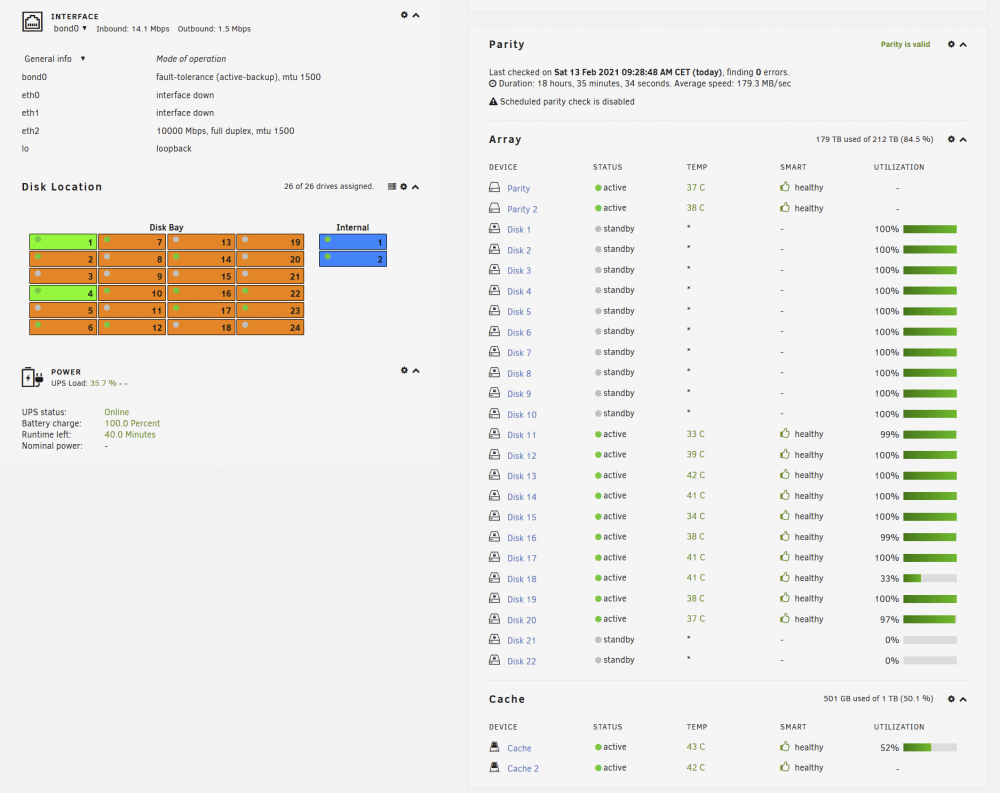Screen dimensions: 1000x793
Task: Open the bond0 interface dropdown
Action: [70, 28]
